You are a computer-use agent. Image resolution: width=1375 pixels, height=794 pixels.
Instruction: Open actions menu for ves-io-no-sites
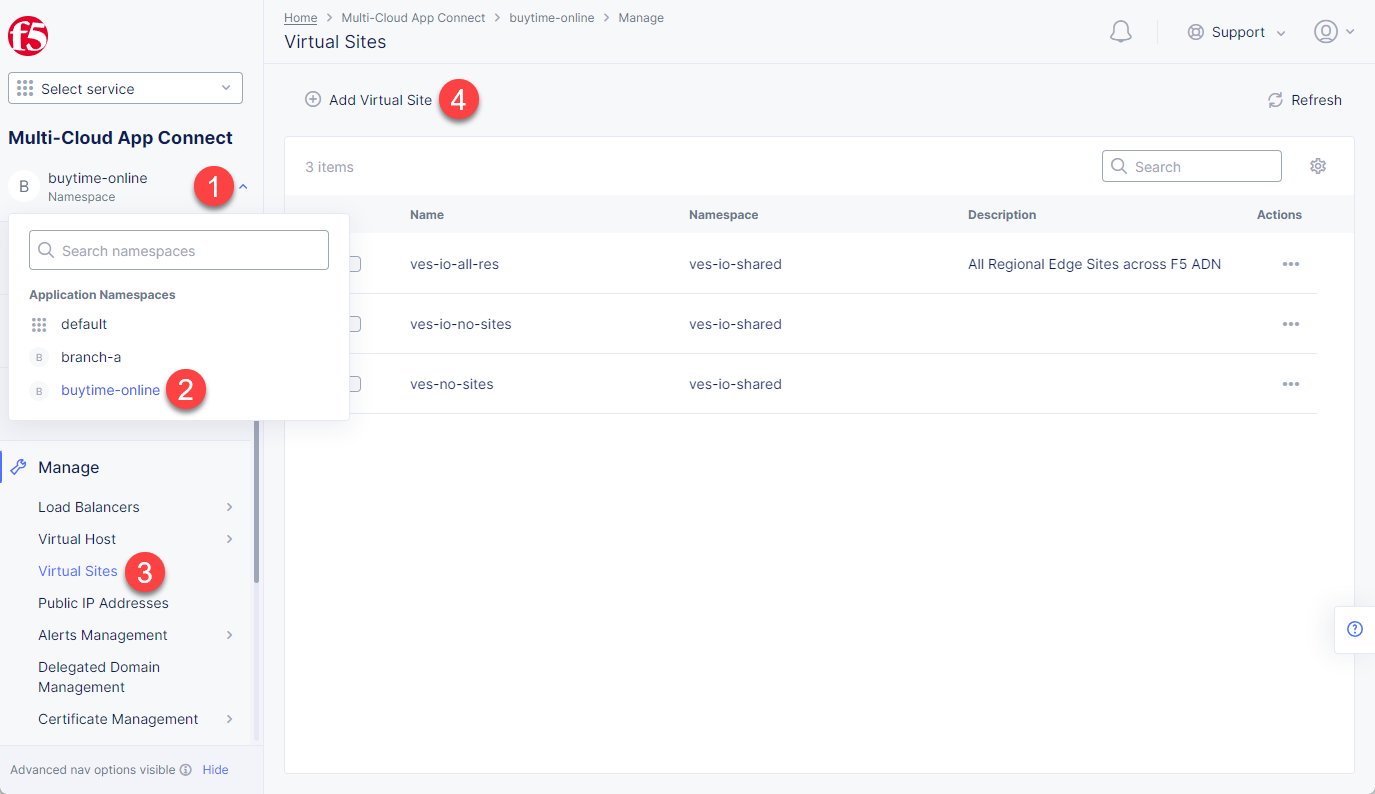click(x=1291, y=324)
